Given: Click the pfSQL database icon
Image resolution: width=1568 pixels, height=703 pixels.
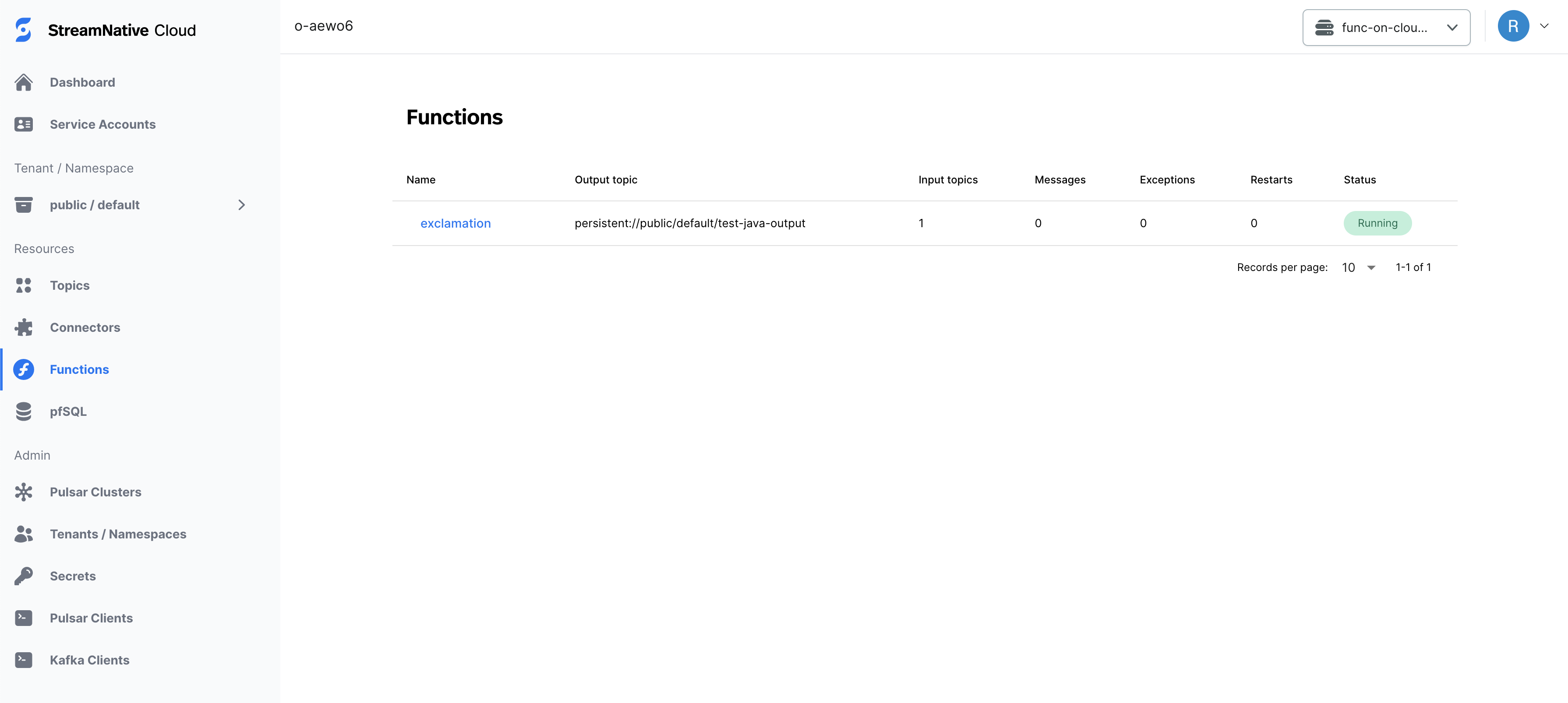Looking at the screenshot, I should tap(24, 411).
